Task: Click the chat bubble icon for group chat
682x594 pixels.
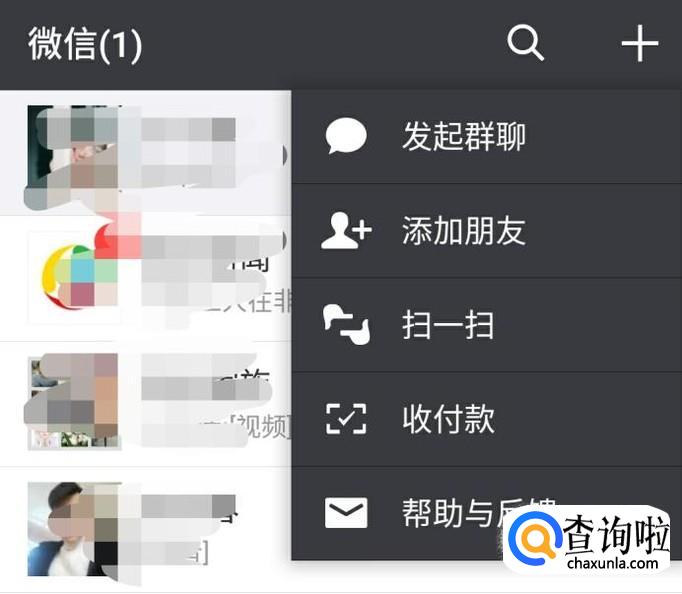Action: [346, 136]
